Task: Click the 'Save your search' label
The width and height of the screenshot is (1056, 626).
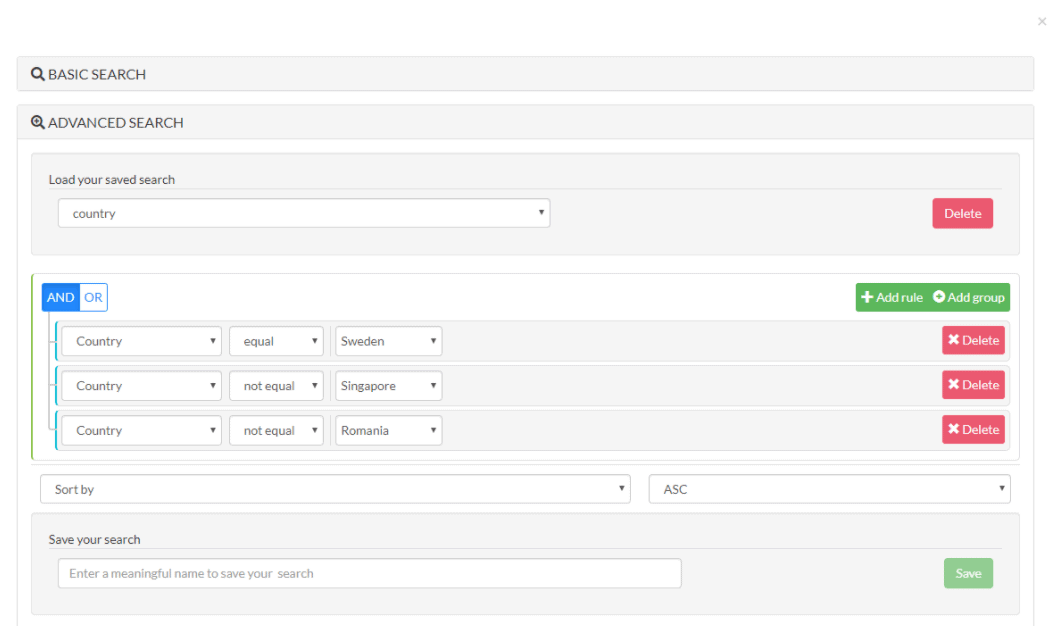Action: [x=94, y=540]
